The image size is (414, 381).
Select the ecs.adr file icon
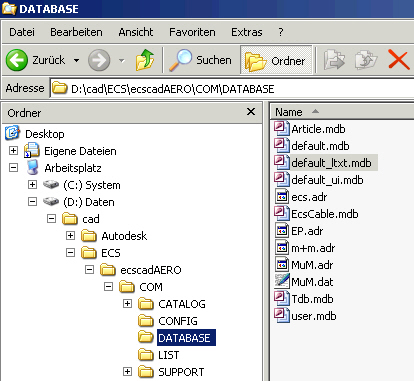pyautogui.click(x=281, y=197)
